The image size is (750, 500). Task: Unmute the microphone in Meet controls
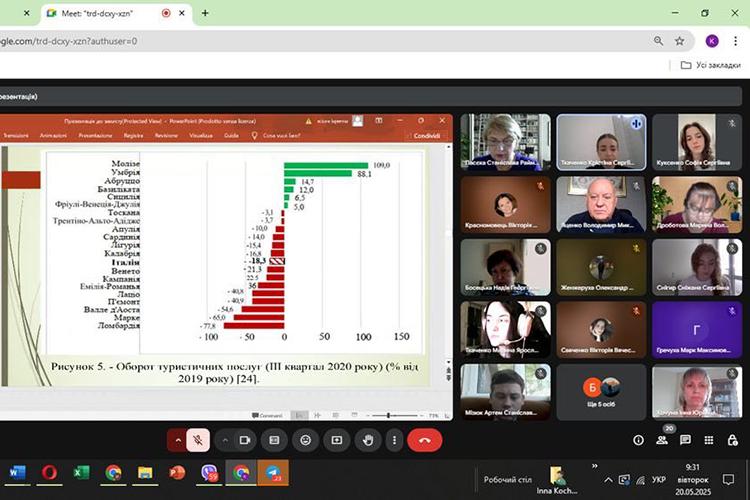200,439
